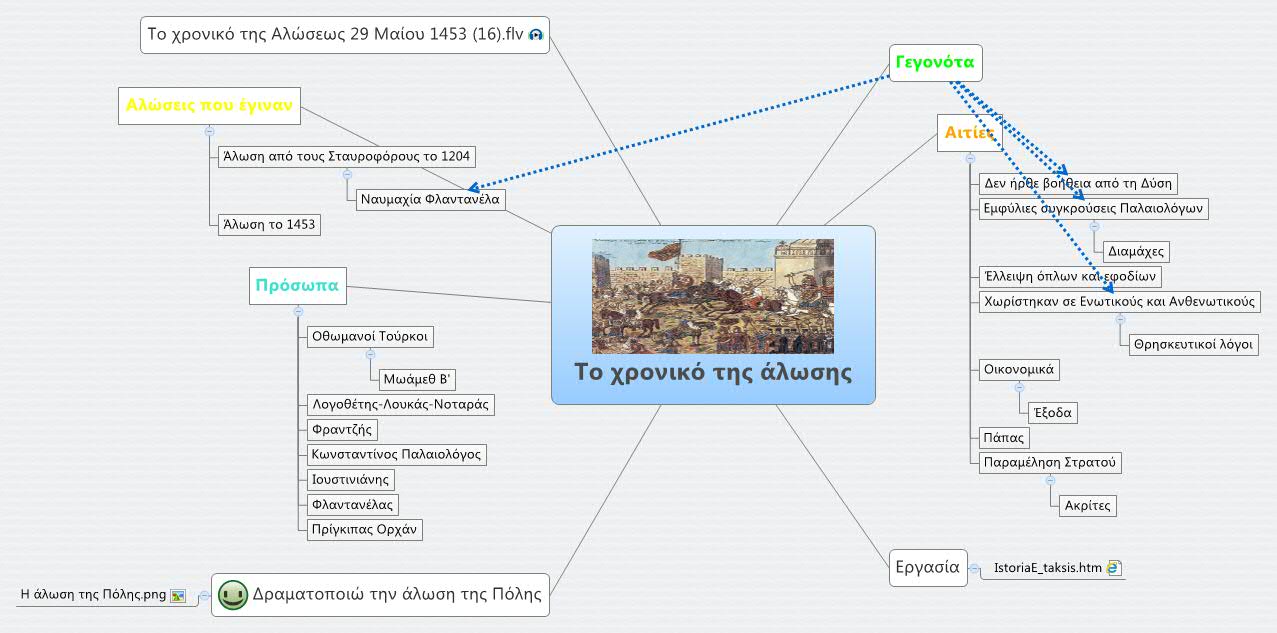Collapse the Αλώσεις που έγιναν branch
1277x633 pixels.
(x=209, y=131)
